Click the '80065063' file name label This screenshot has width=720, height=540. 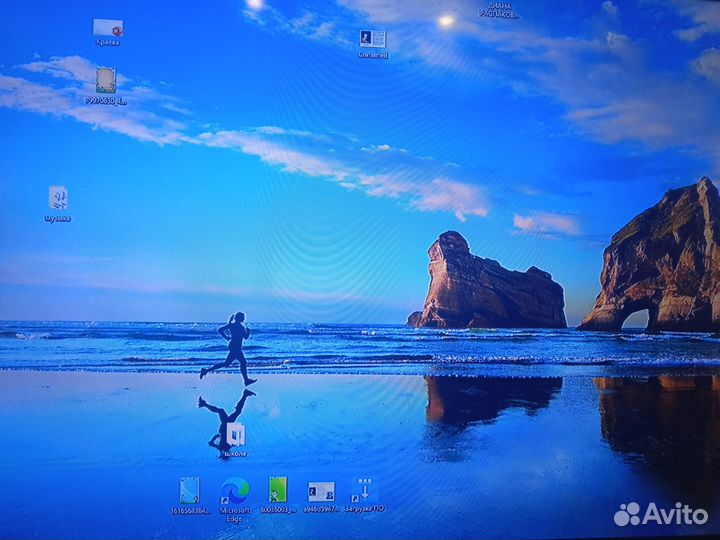tap(277, 510)
